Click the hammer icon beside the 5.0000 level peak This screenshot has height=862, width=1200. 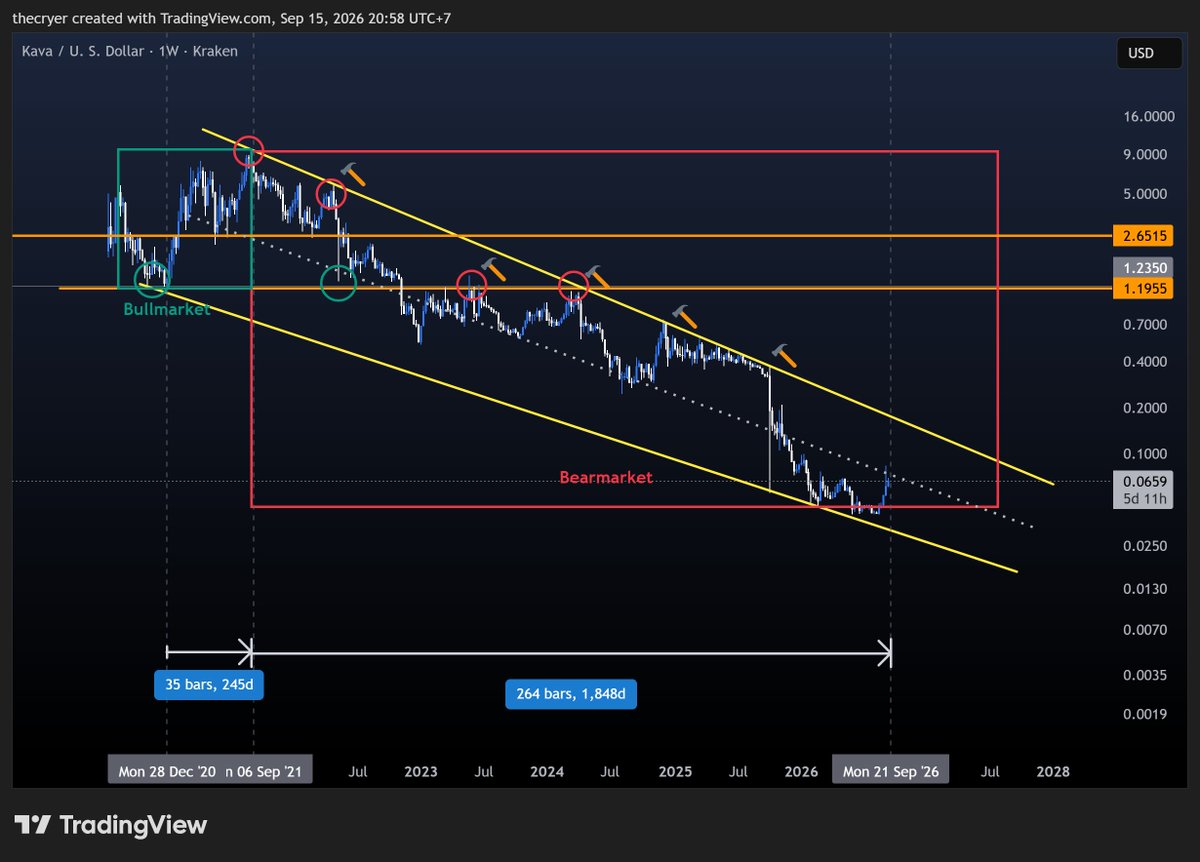[x=352, y=175]
